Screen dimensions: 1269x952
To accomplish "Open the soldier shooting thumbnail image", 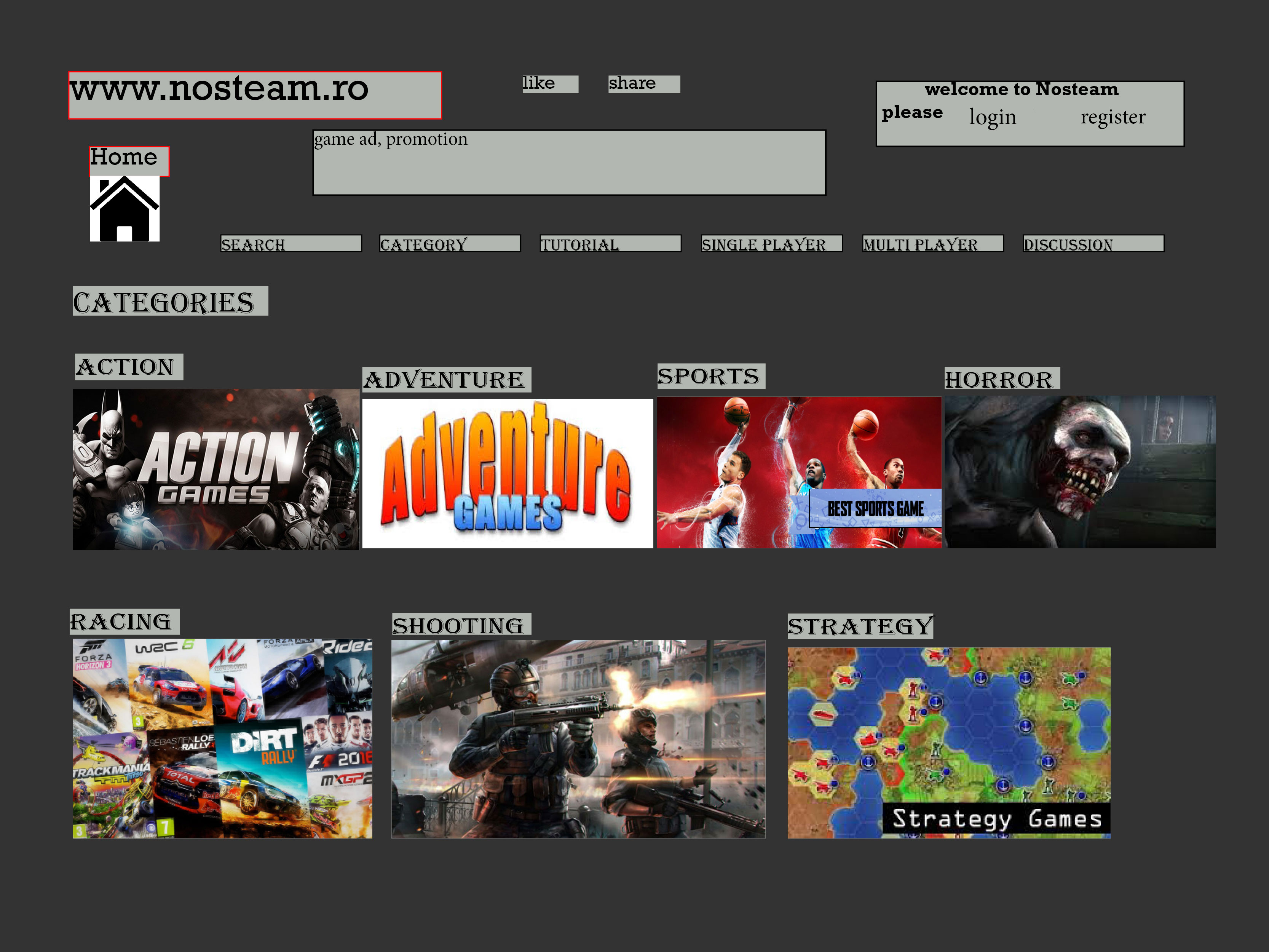I will tap(578, 739).
